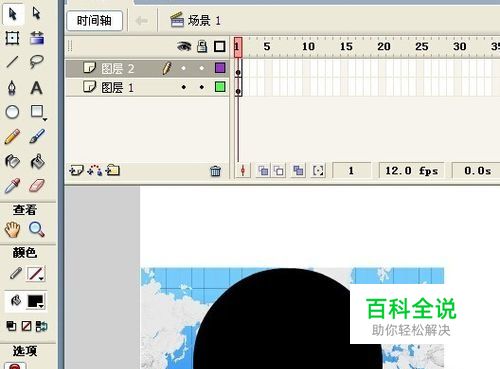Click keyframe in 图层 2 frame 1

(x=238, y=68)
